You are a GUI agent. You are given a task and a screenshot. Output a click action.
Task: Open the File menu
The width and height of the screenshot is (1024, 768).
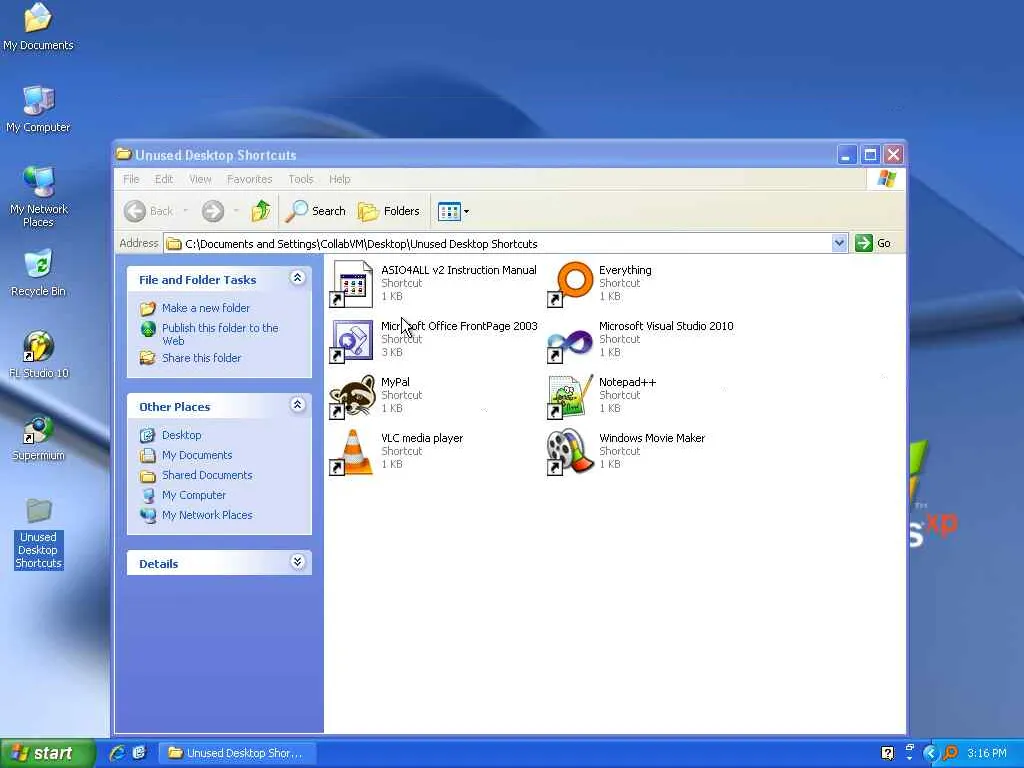[x=131, y=179]
